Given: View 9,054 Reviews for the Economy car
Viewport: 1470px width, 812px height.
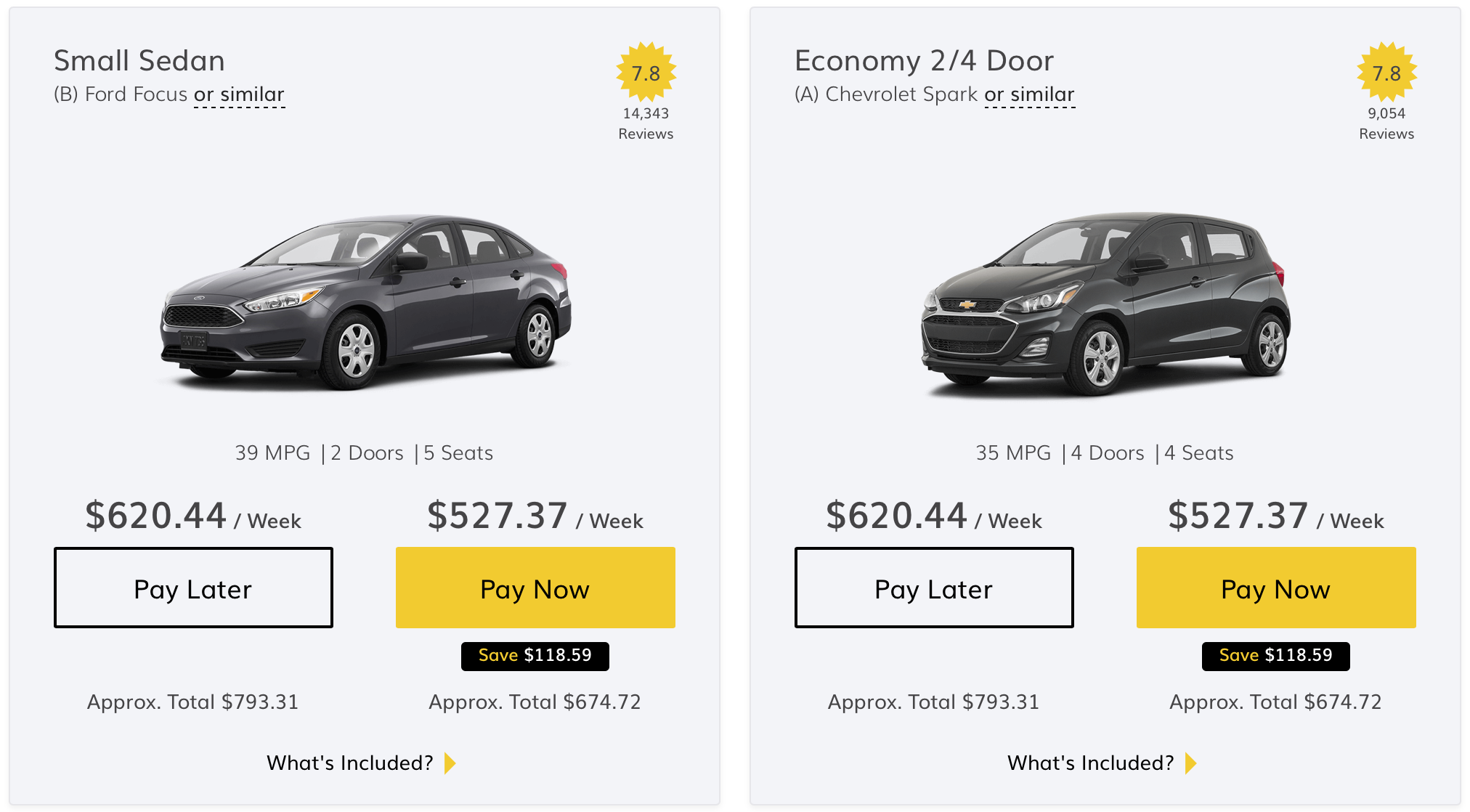Looking at the screenshot, I should (1386, 123).
